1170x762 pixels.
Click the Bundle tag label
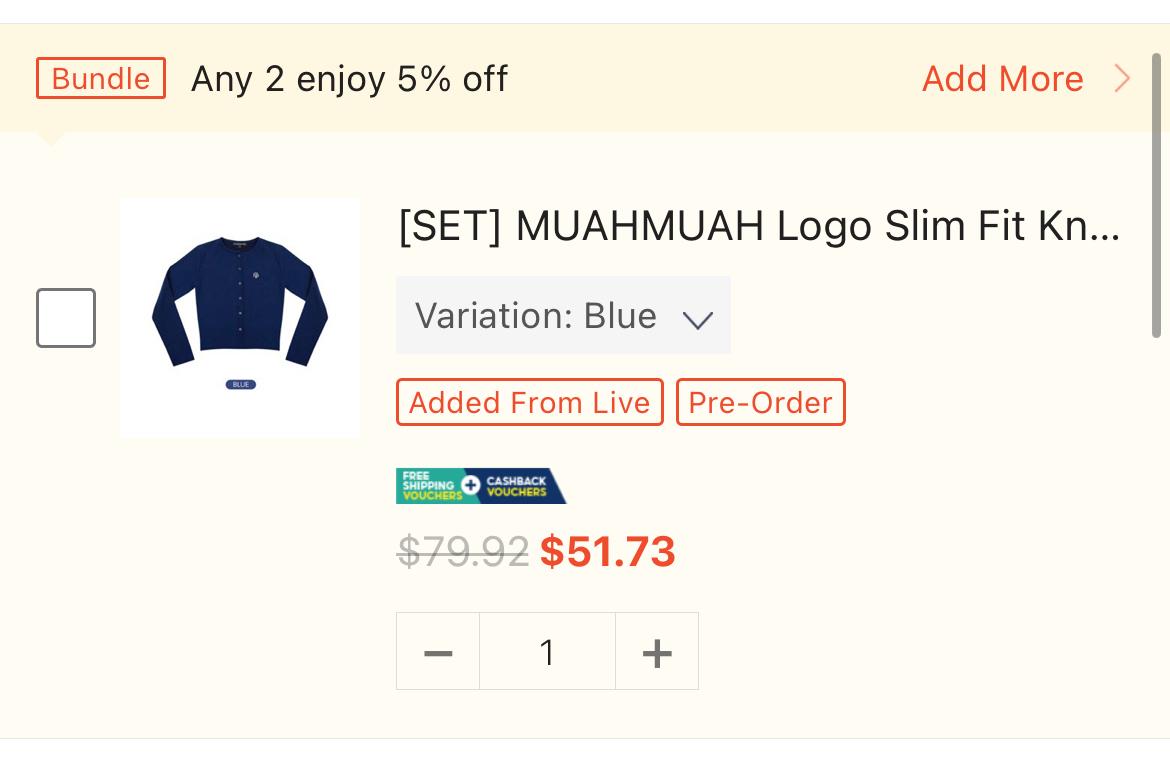(101, 79)
